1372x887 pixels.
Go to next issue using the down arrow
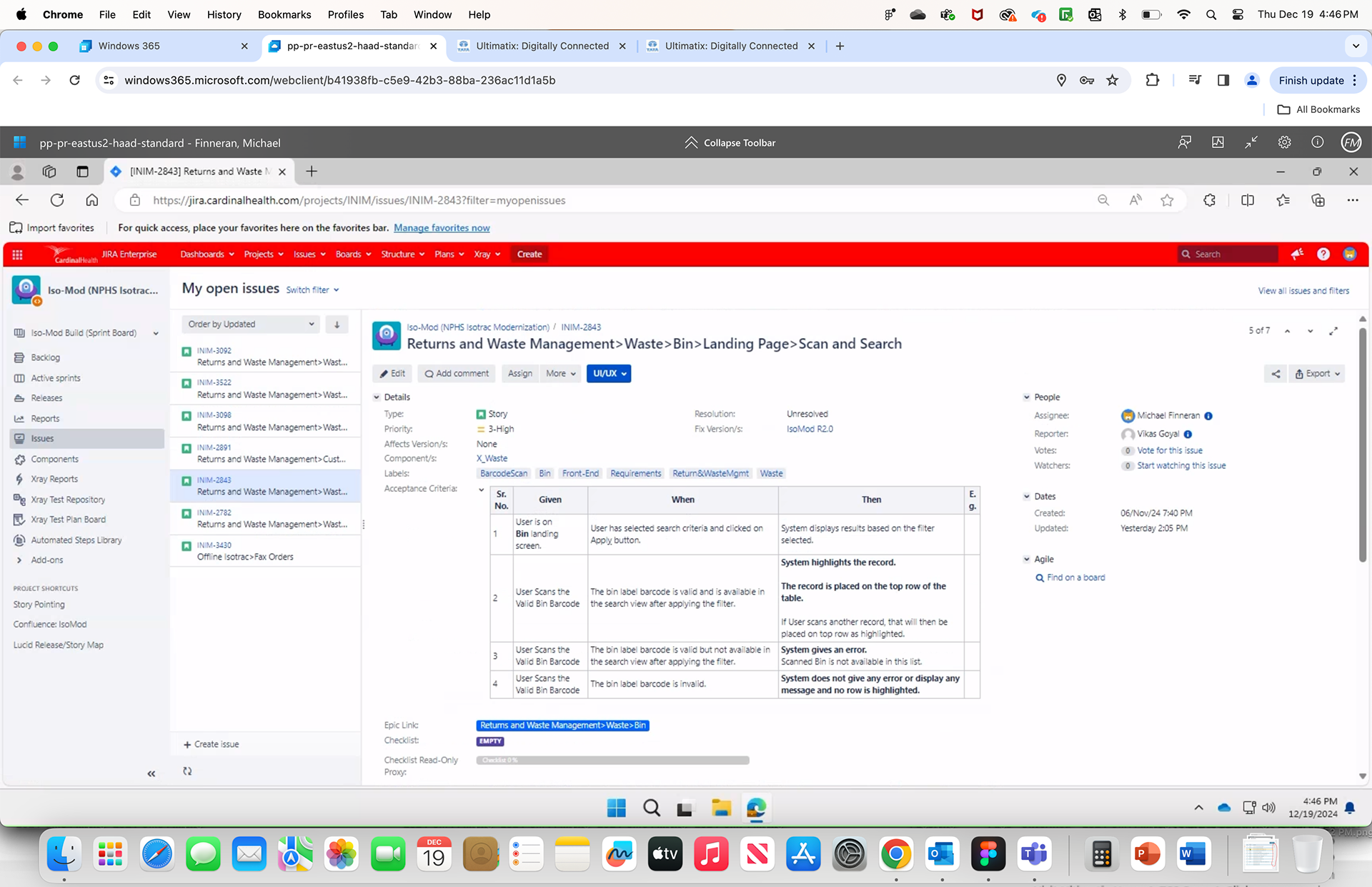point(1310,331)
